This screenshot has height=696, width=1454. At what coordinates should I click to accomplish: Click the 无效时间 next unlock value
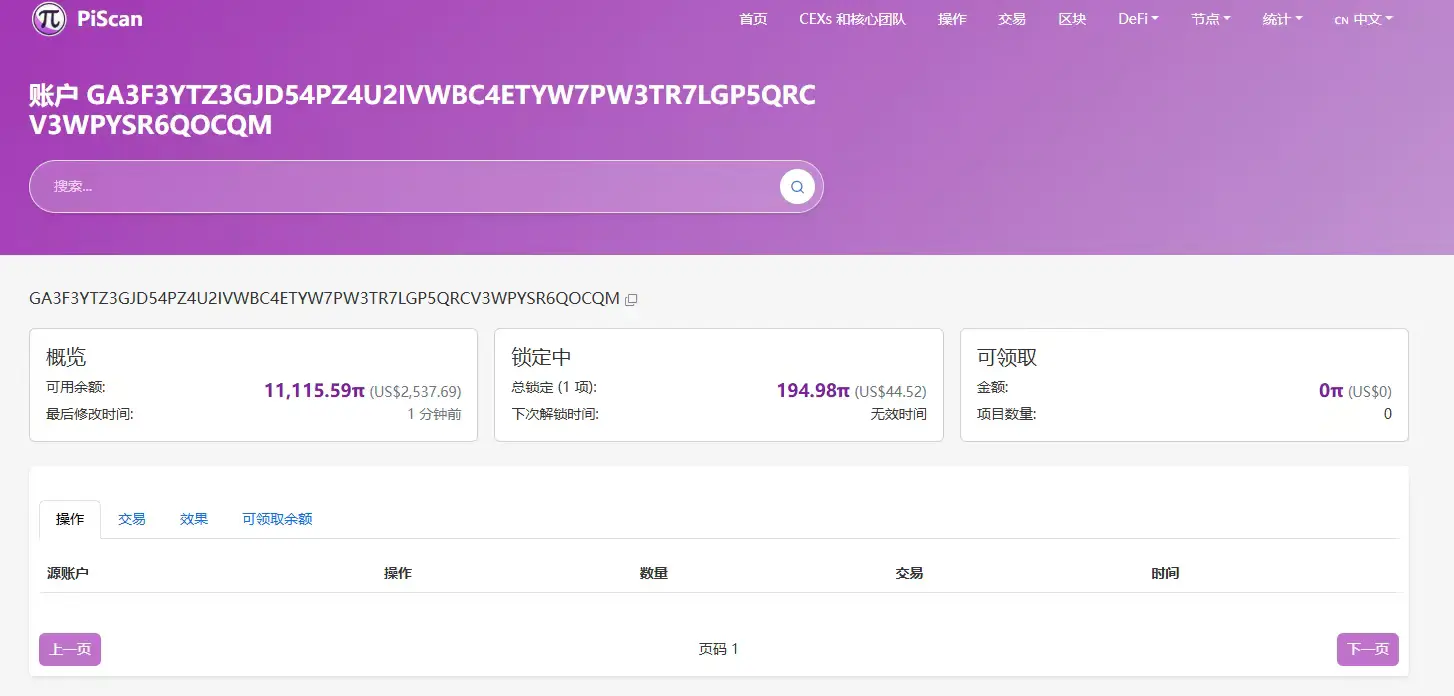(x=898, y=414)
